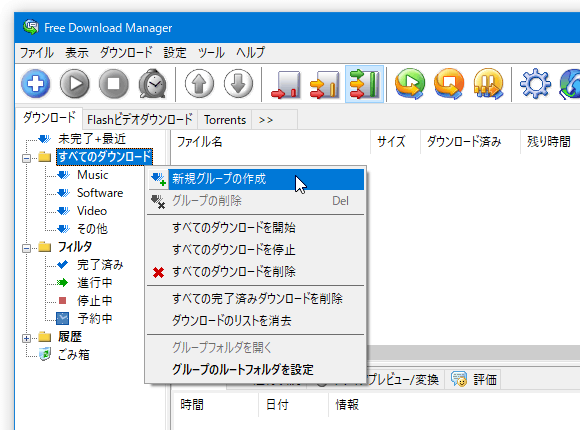The image size is (580, 430).
Task: Select 未完了+最近 in the tree
Action: click(92, 139)
